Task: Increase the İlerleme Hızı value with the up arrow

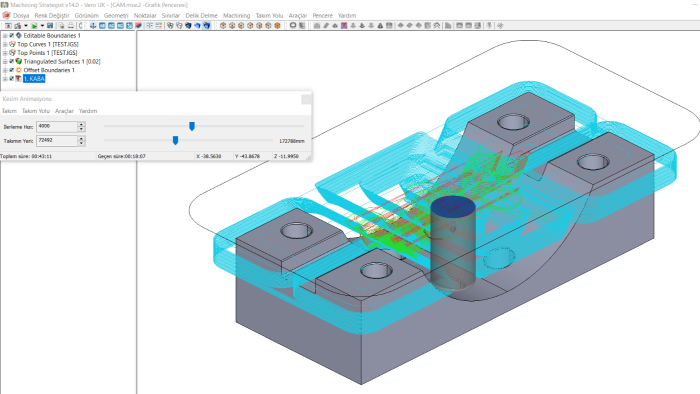Action: (x=81, y=124)
